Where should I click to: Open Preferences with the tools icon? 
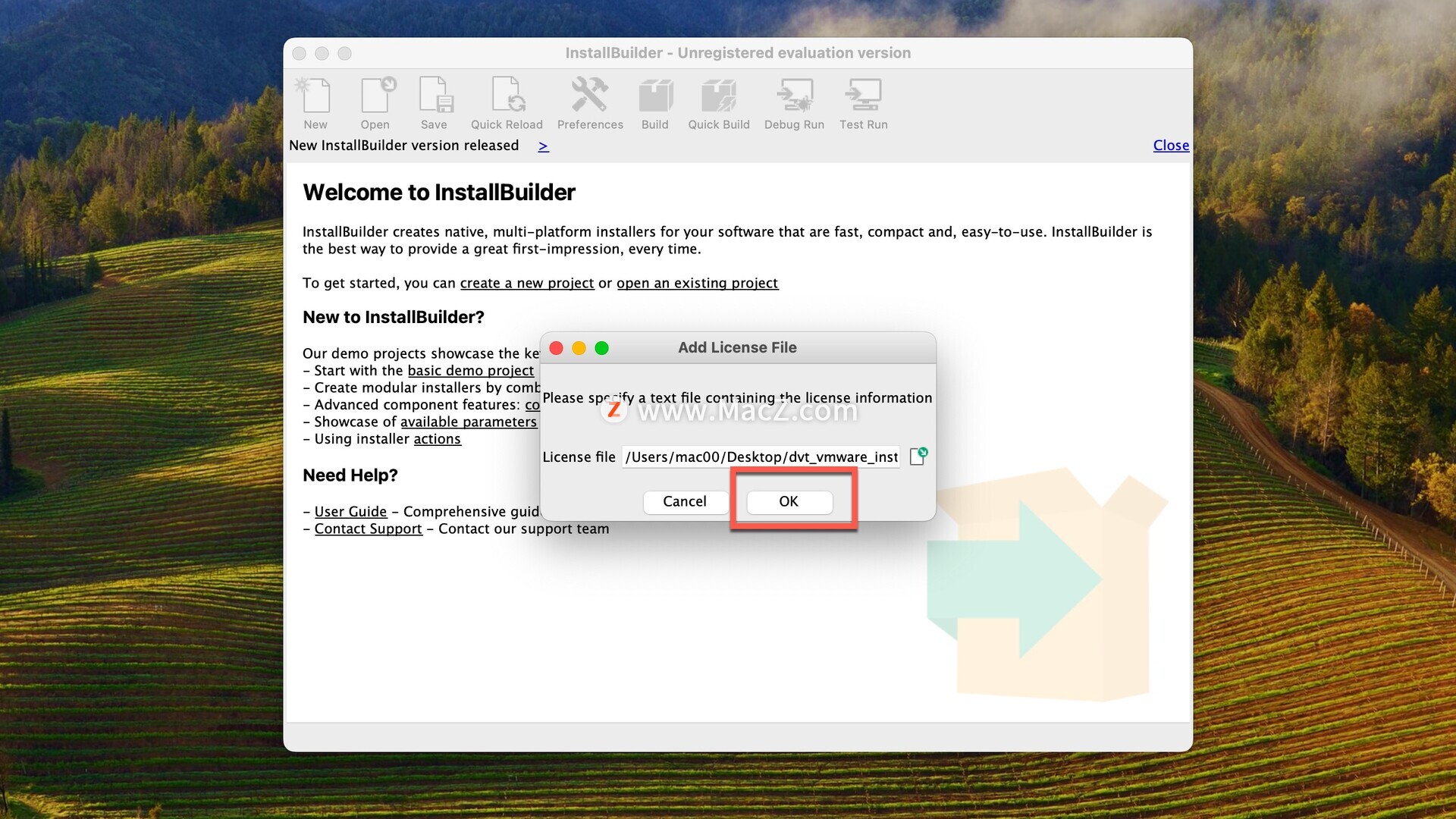point(590,104)
